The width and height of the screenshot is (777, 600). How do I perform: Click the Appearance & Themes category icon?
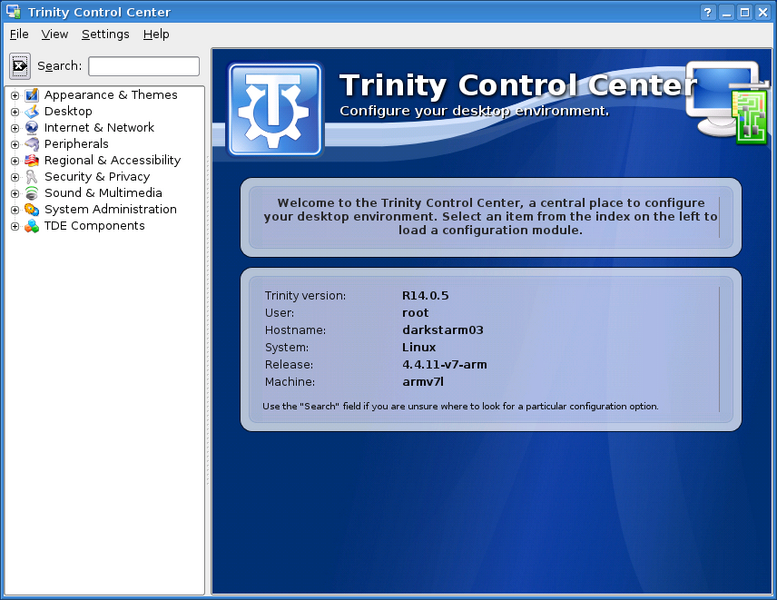coord(32,95)
